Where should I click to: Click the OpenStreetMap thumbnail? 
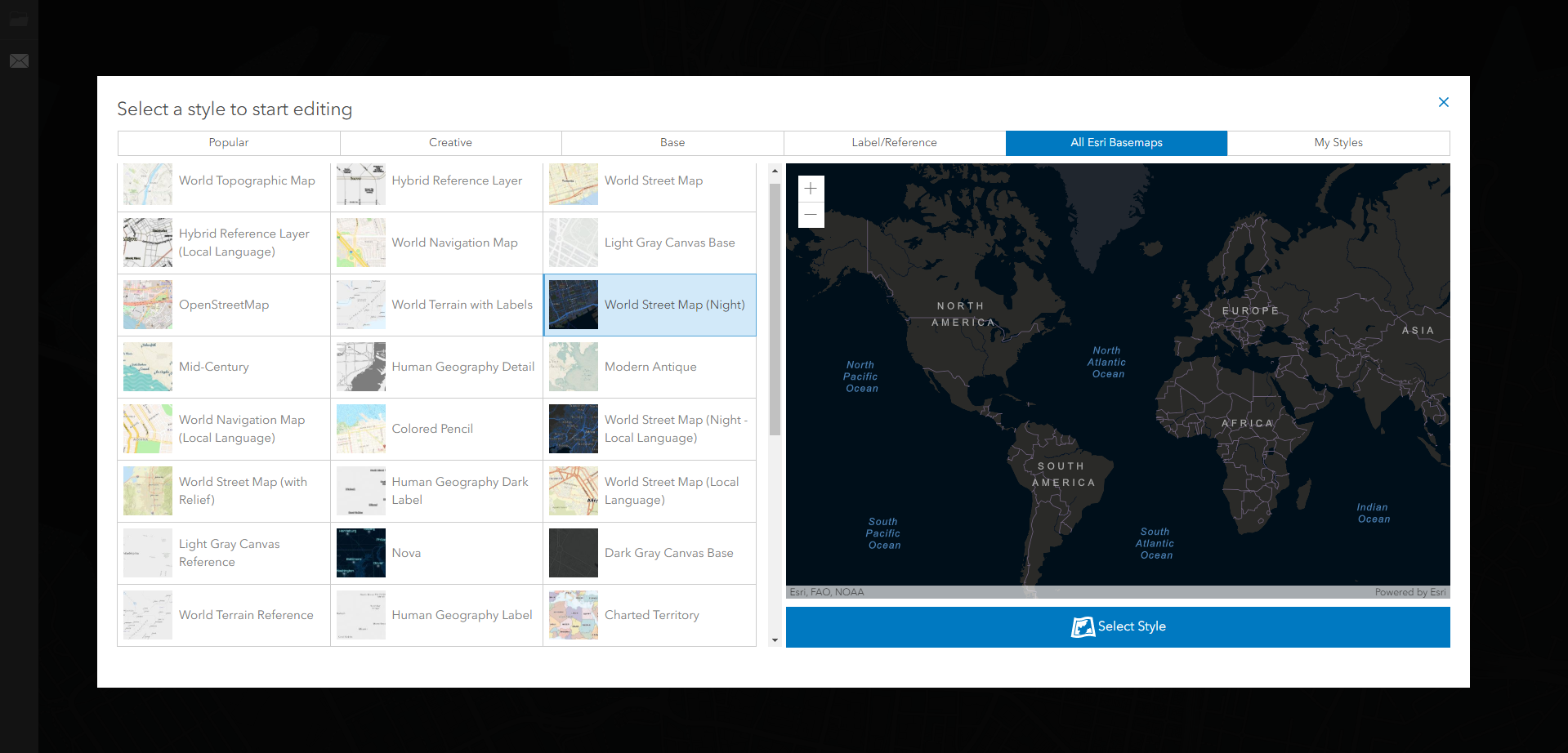(x=148, y=305)
